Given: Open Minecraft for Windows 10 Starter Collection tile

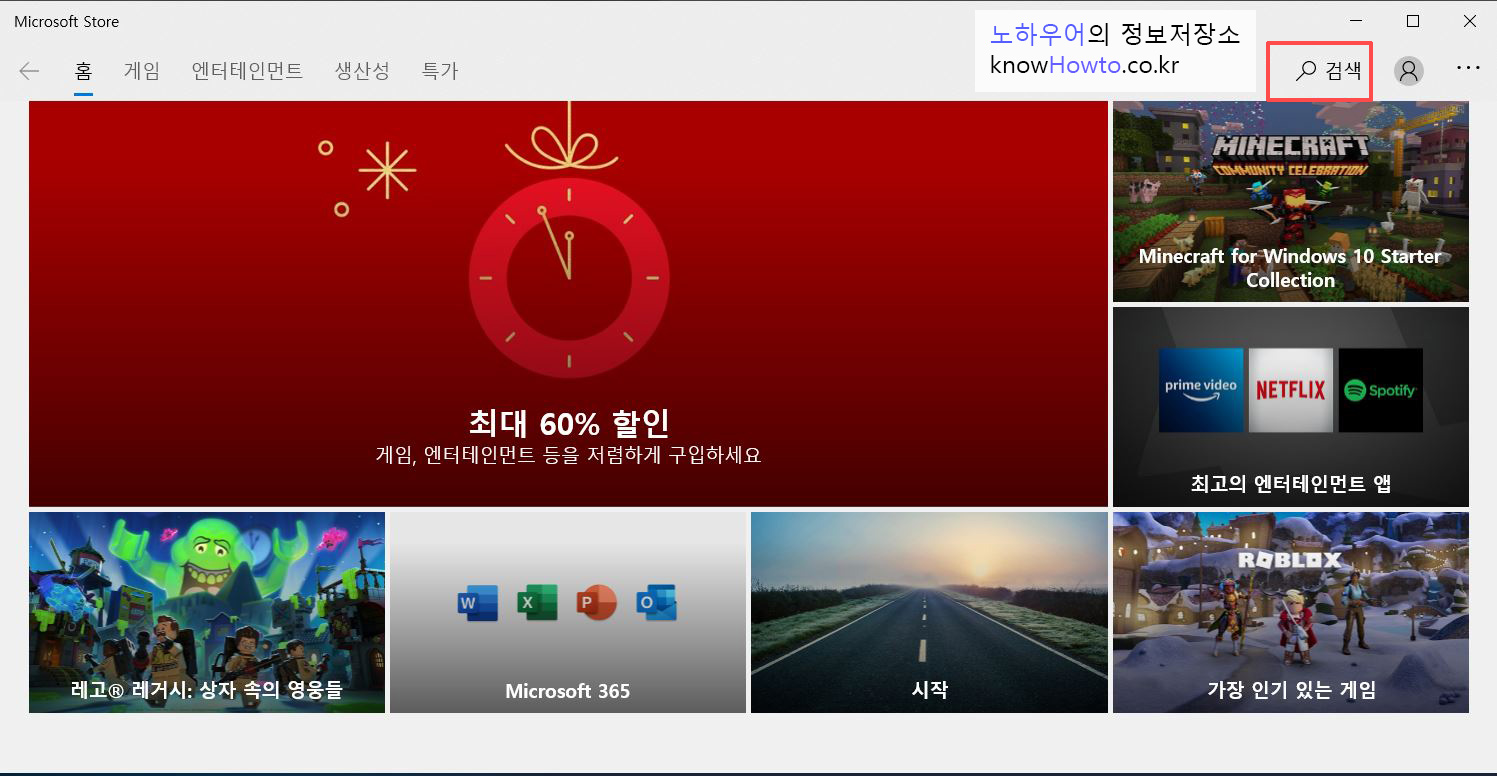Looking at the screenshot, I should click(x=1291, y=201).
